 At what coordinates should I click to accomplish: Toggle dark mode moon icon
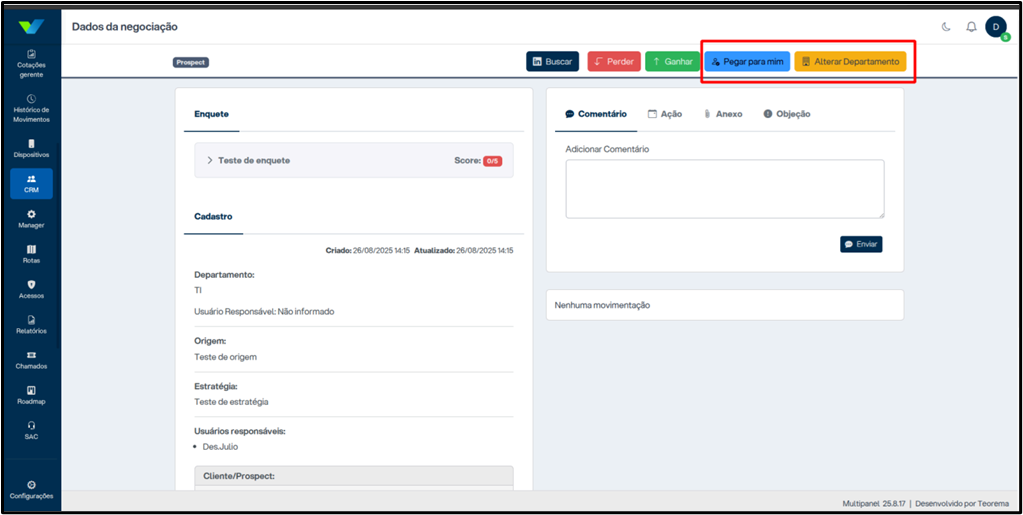pyautogui.click(x=946, y=27)
